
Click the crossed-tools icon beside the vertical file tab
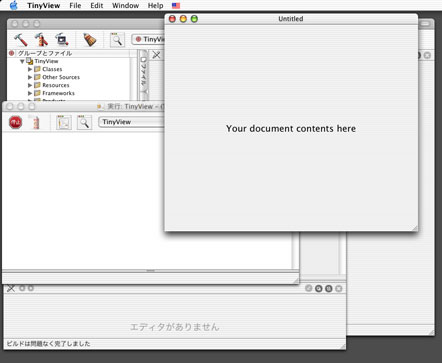(156, 55)
